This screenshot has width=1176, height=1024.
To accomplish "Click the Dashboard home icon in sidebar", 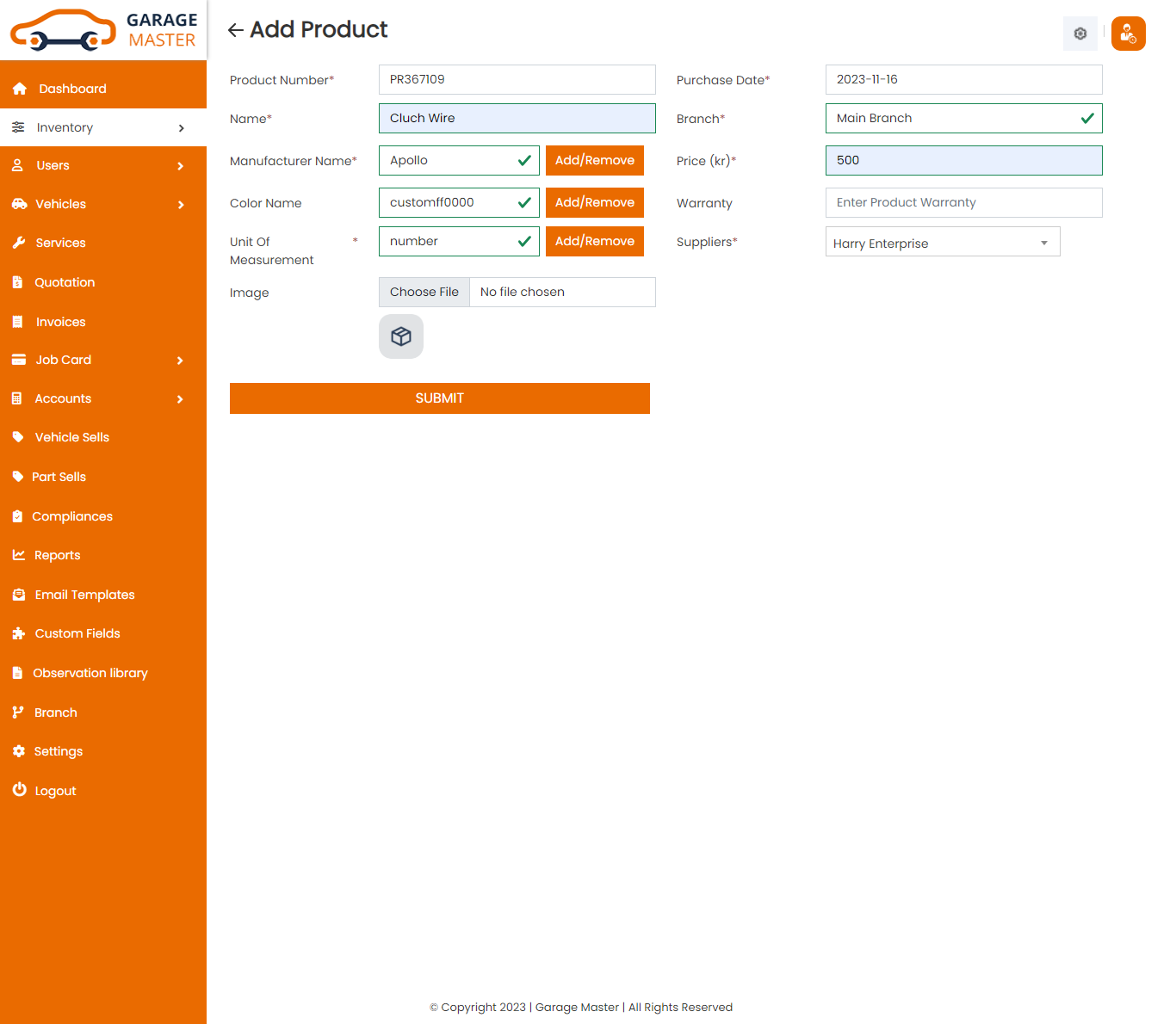I will (20, 89).
